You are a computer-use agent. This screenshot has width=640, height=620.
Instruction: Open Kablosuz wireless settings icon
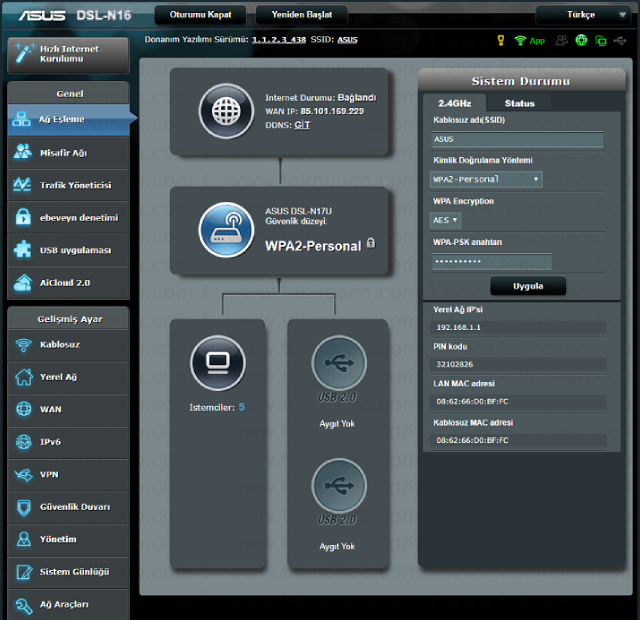point(23,344)
